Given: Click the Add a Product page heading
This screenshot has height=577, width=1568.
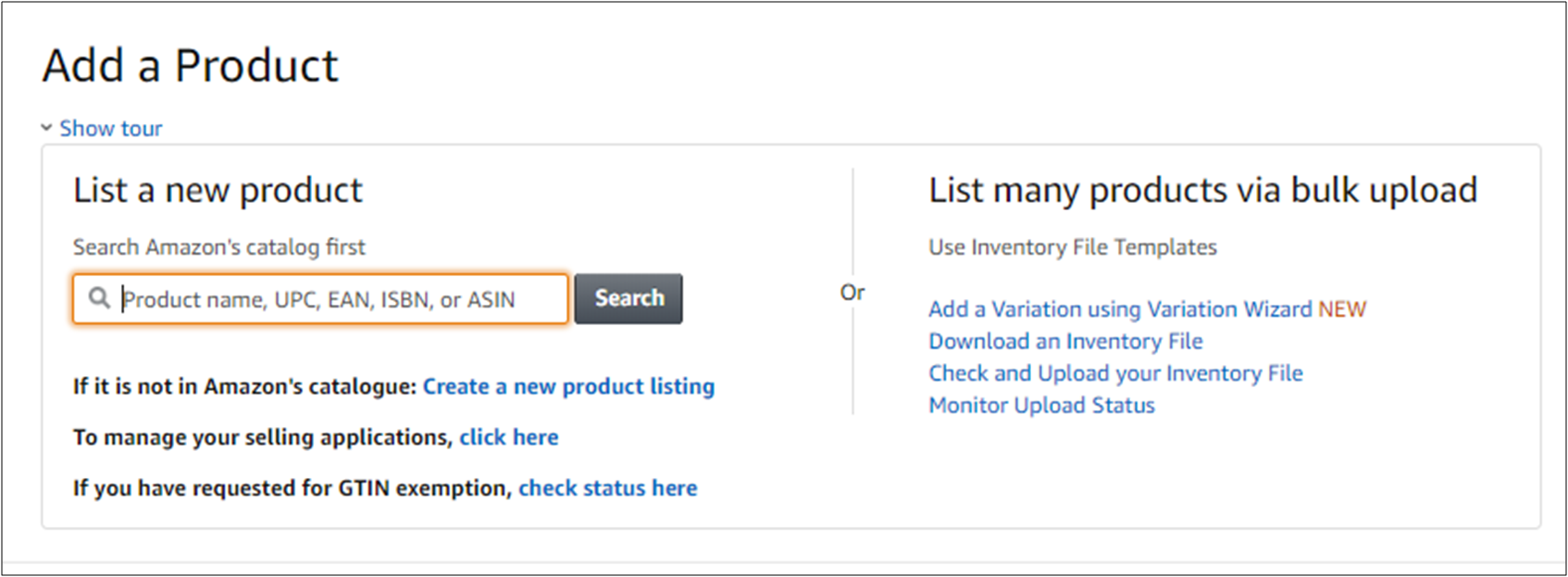Looking at the screenshot, I should 191,67.
